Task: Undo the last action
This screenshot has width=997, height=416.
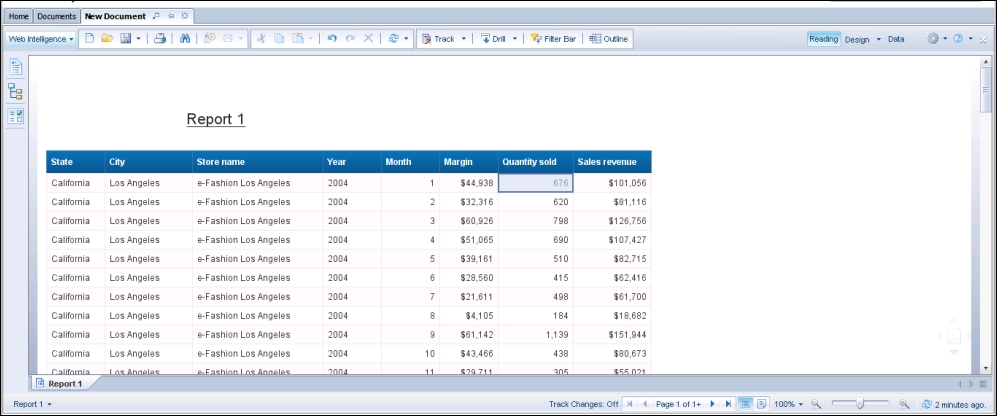Action: click(332, 38)
